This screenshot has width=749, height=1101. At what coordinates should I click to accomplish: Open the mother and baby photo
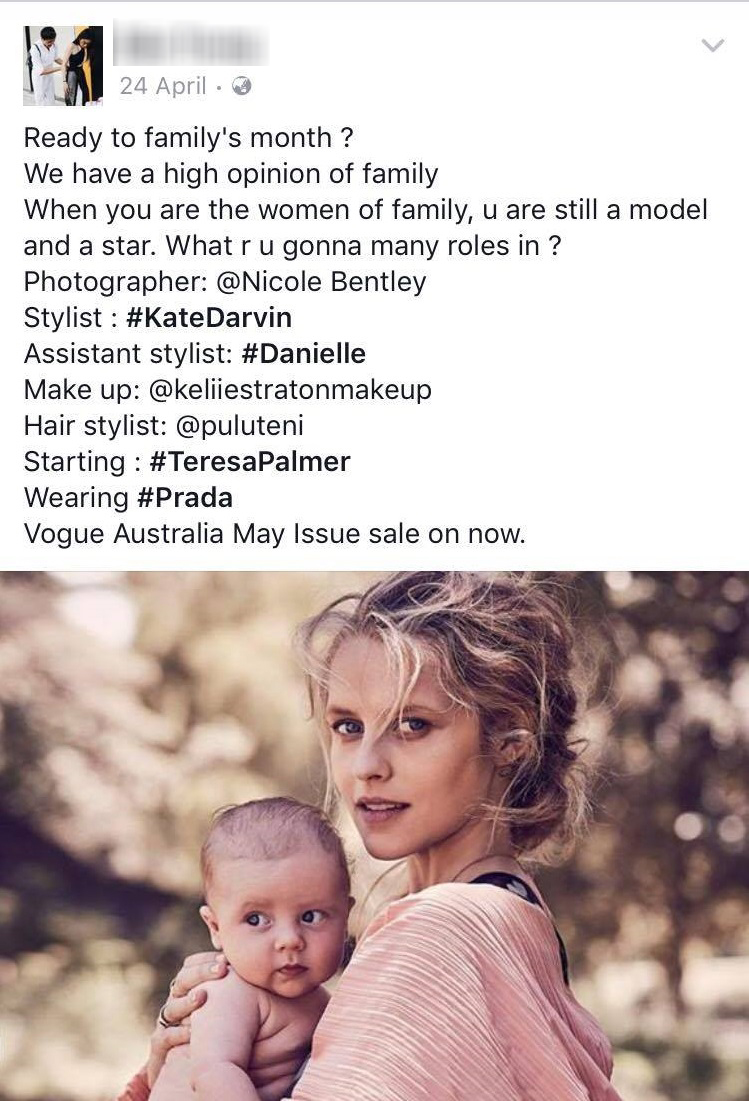click(x=374, y=836)
